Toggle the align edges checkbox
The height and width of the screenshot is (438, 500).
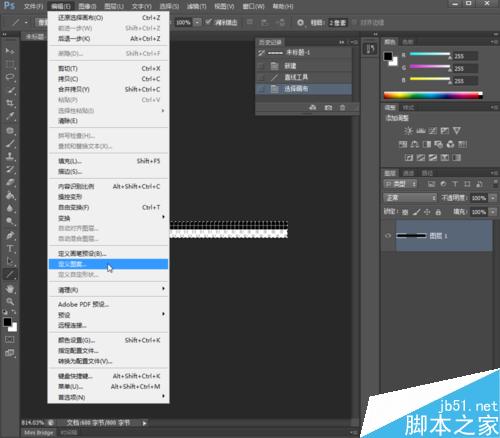click(x=354, y=23)
